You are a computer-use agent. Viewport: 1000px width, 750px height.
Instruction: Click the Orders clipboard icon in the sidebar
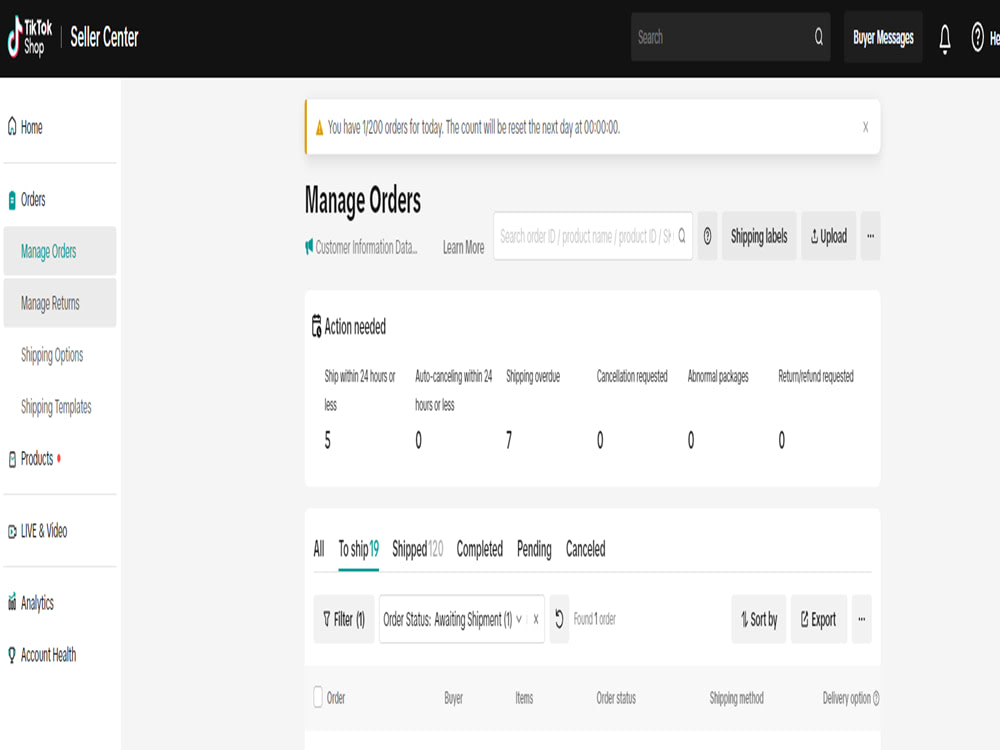coord(12,200)
